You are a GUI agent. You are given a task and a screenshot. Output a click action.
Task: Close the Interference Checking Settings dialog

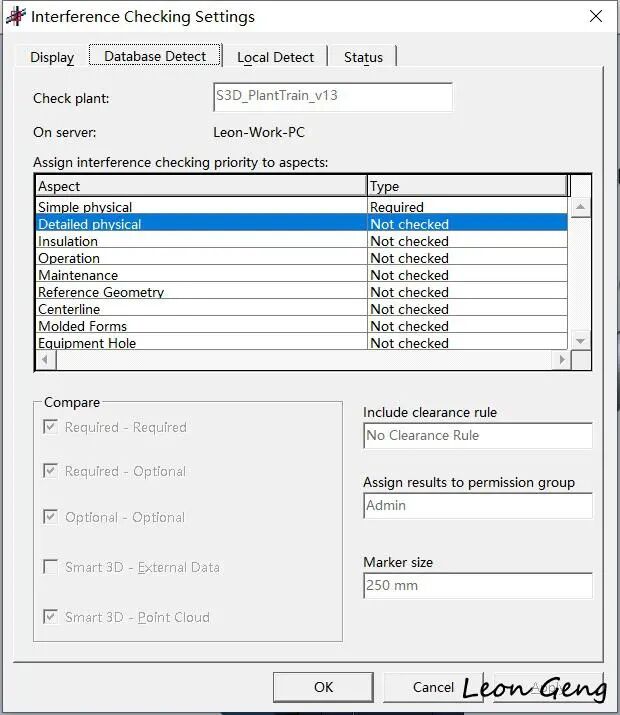pos(595,16)
